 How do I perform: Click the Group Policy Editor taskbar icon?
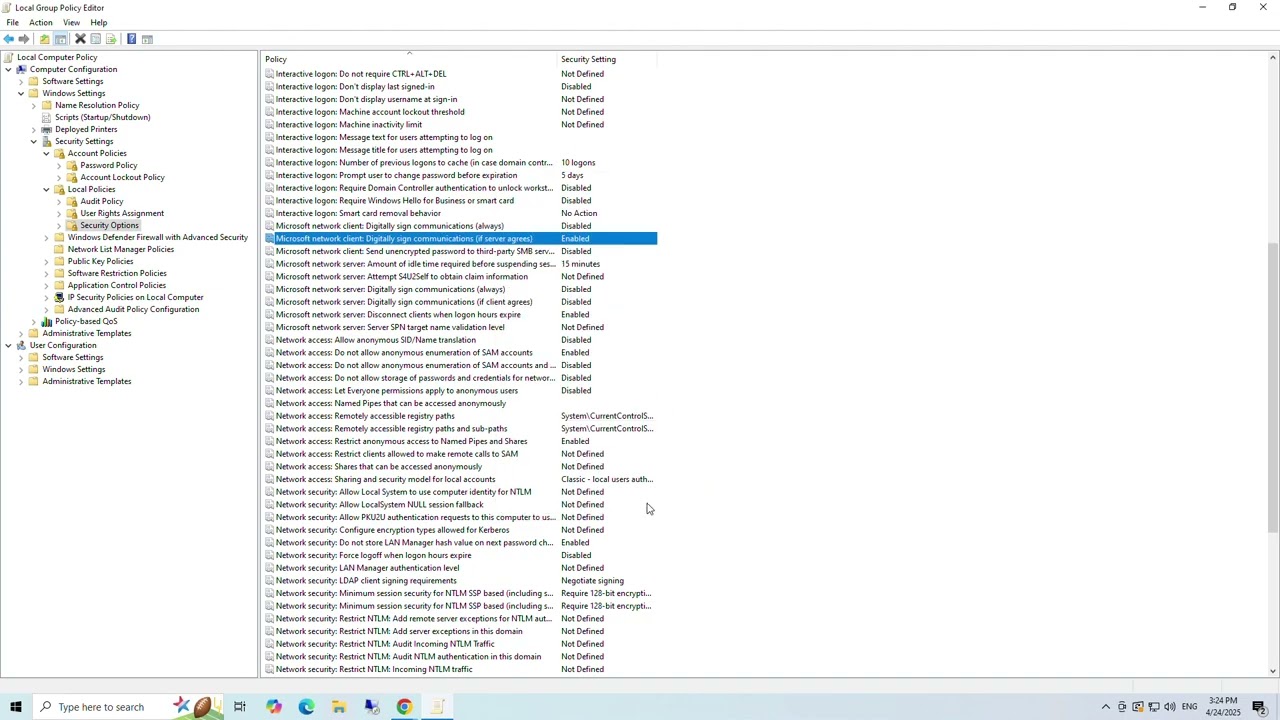(437, 707)
